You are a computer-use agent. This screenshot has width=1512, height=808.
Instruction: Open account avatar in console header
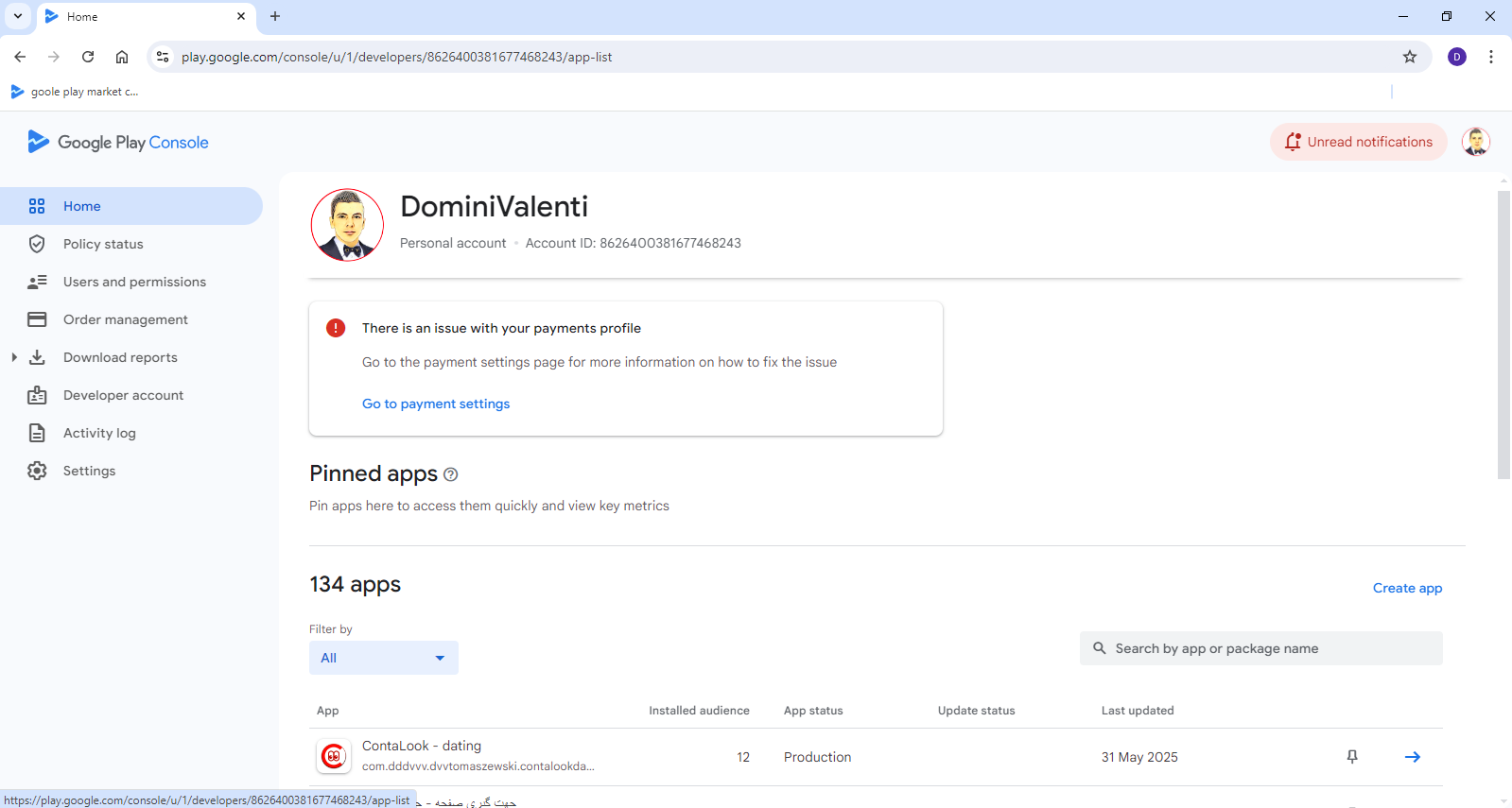[x=1475, y=142]
